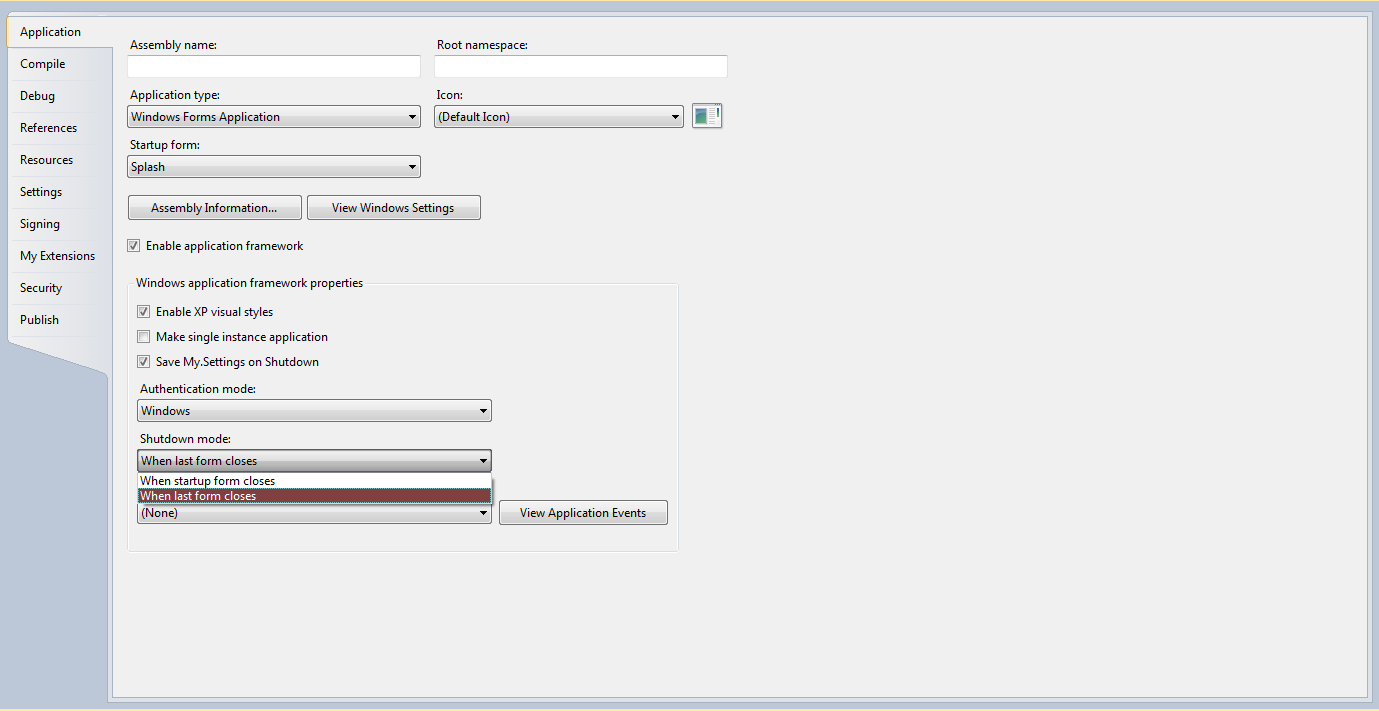Click the Assembly name text field

pos(274,67)
